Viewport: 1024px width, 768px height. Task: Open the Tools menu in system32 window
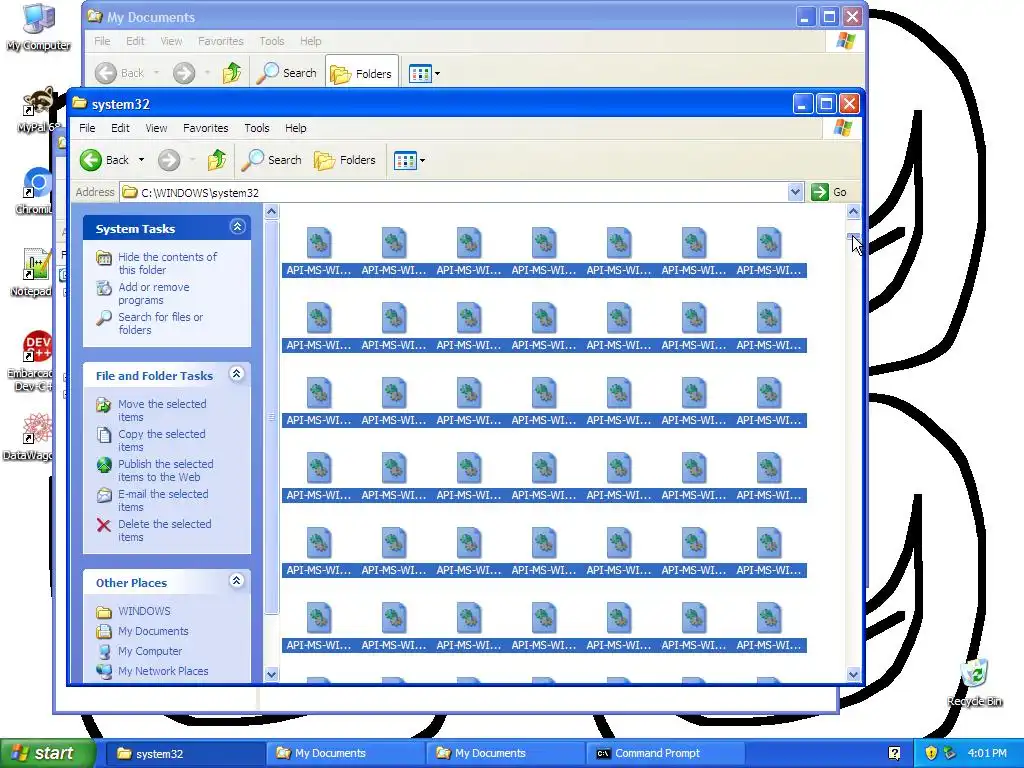click(257, 128)
